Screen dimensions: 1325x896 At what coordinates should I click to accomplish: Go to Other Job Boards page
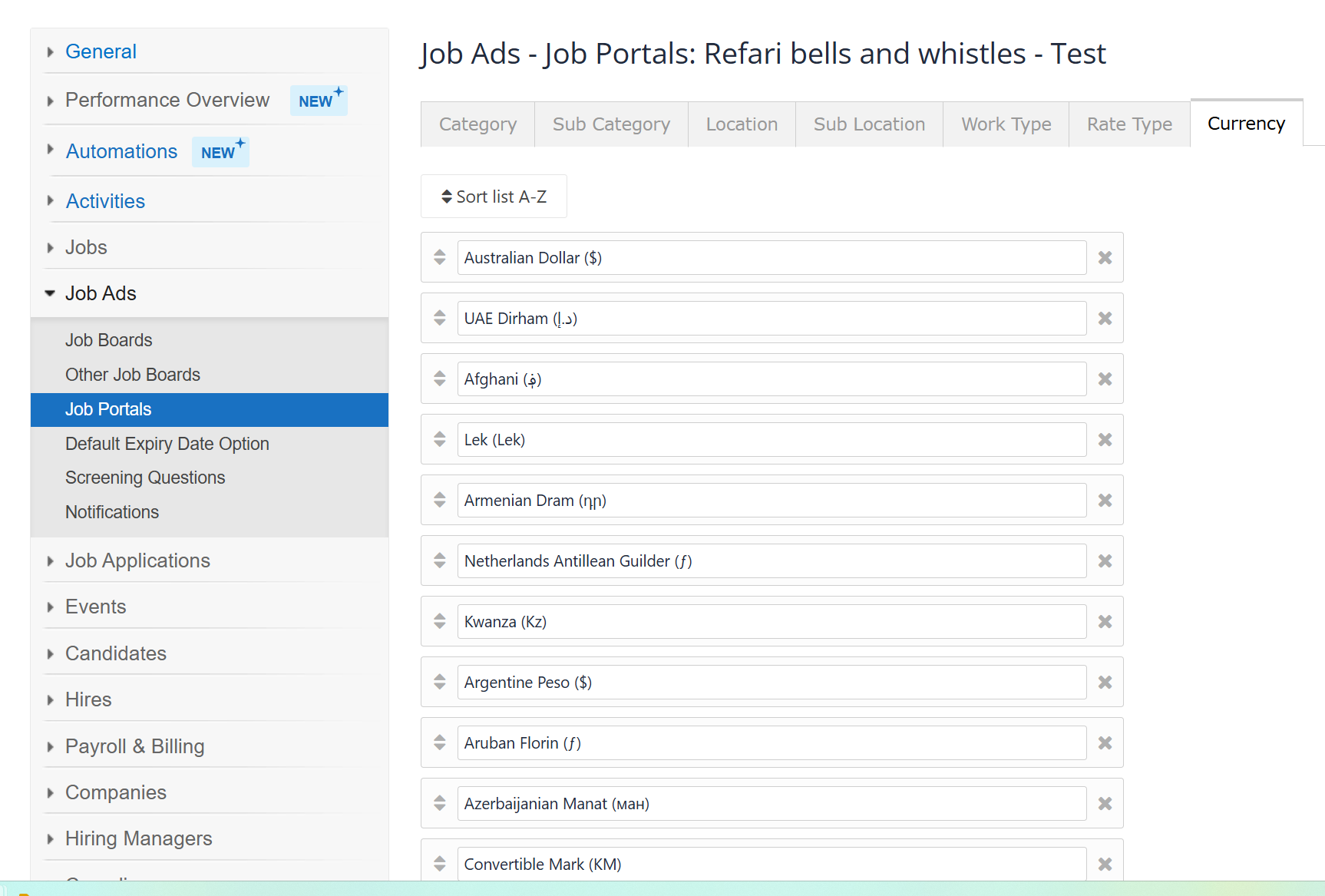coord(133,375)
